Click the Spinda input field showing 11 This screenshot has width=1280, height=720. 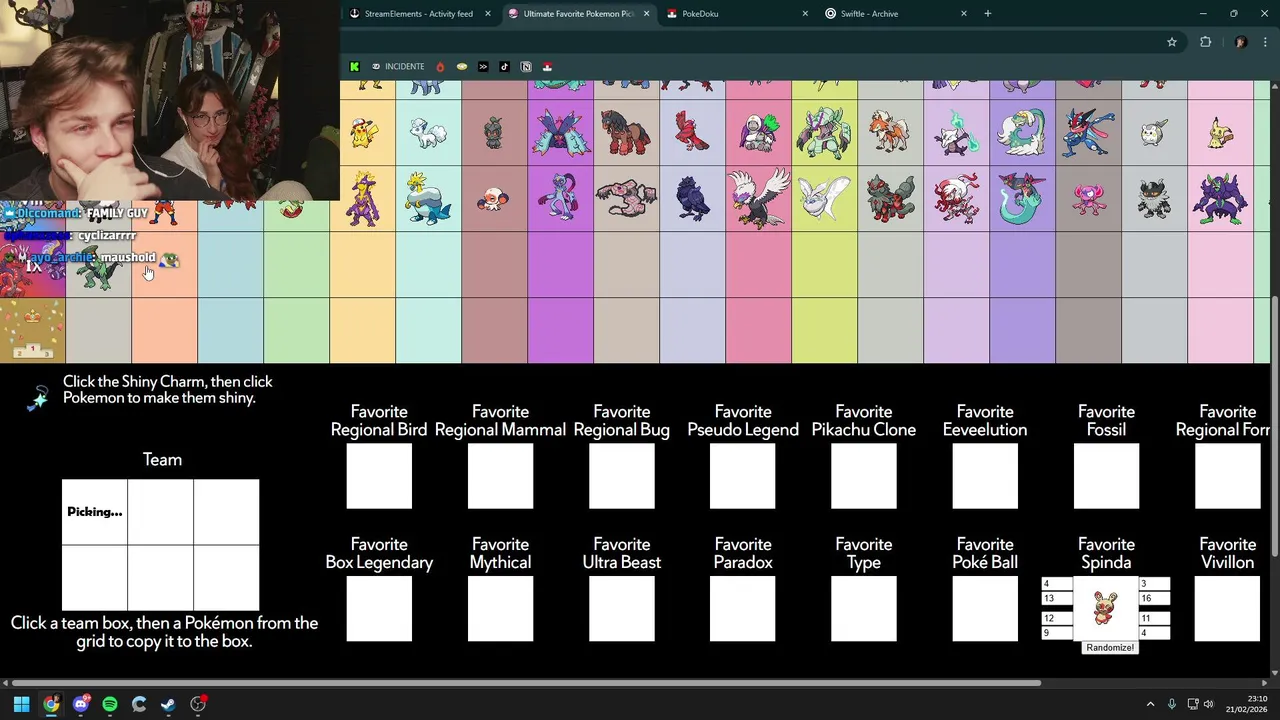point(1154,618)
